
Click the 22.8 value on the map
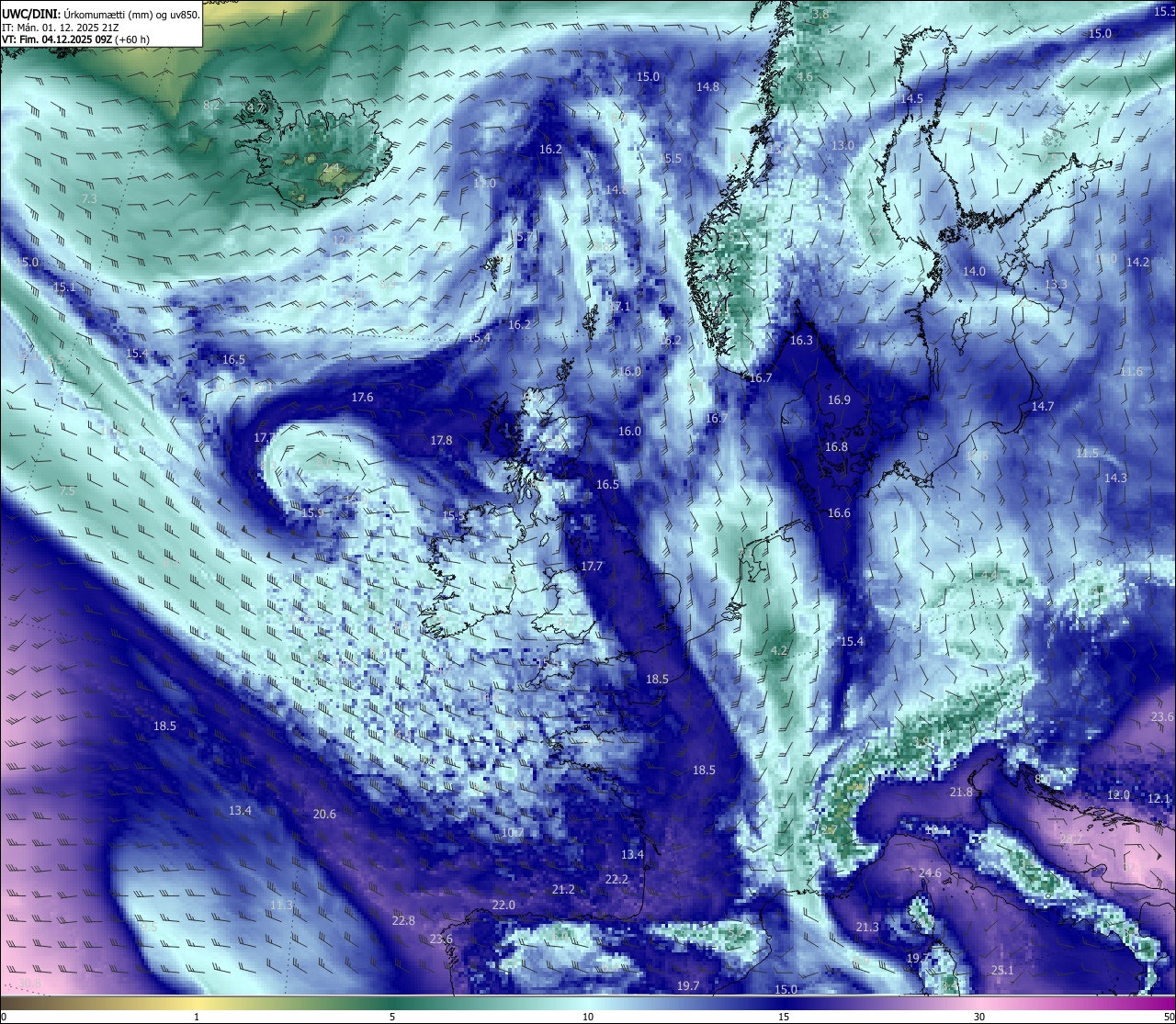click(403, 921)
